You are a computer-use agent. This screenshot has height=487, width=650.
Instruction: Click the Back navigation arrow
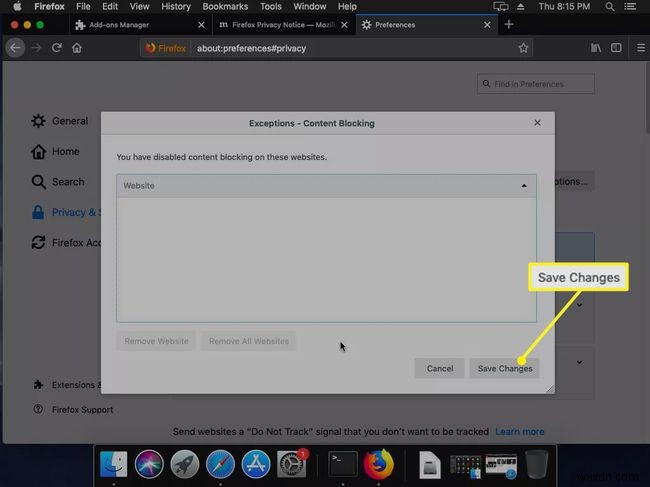15,48
